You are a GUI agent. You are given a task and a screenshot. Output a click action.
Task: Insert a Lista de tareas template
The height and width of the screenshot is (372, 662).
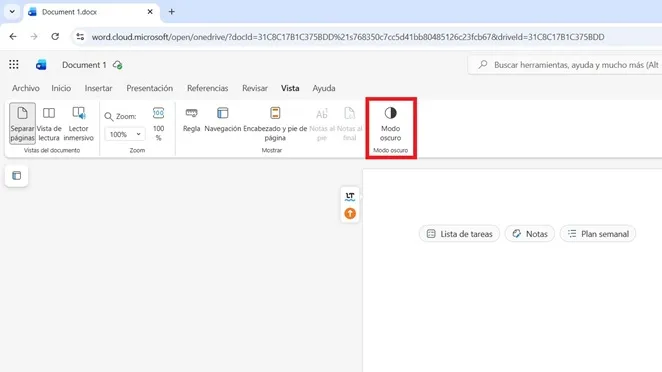point(459,234)
